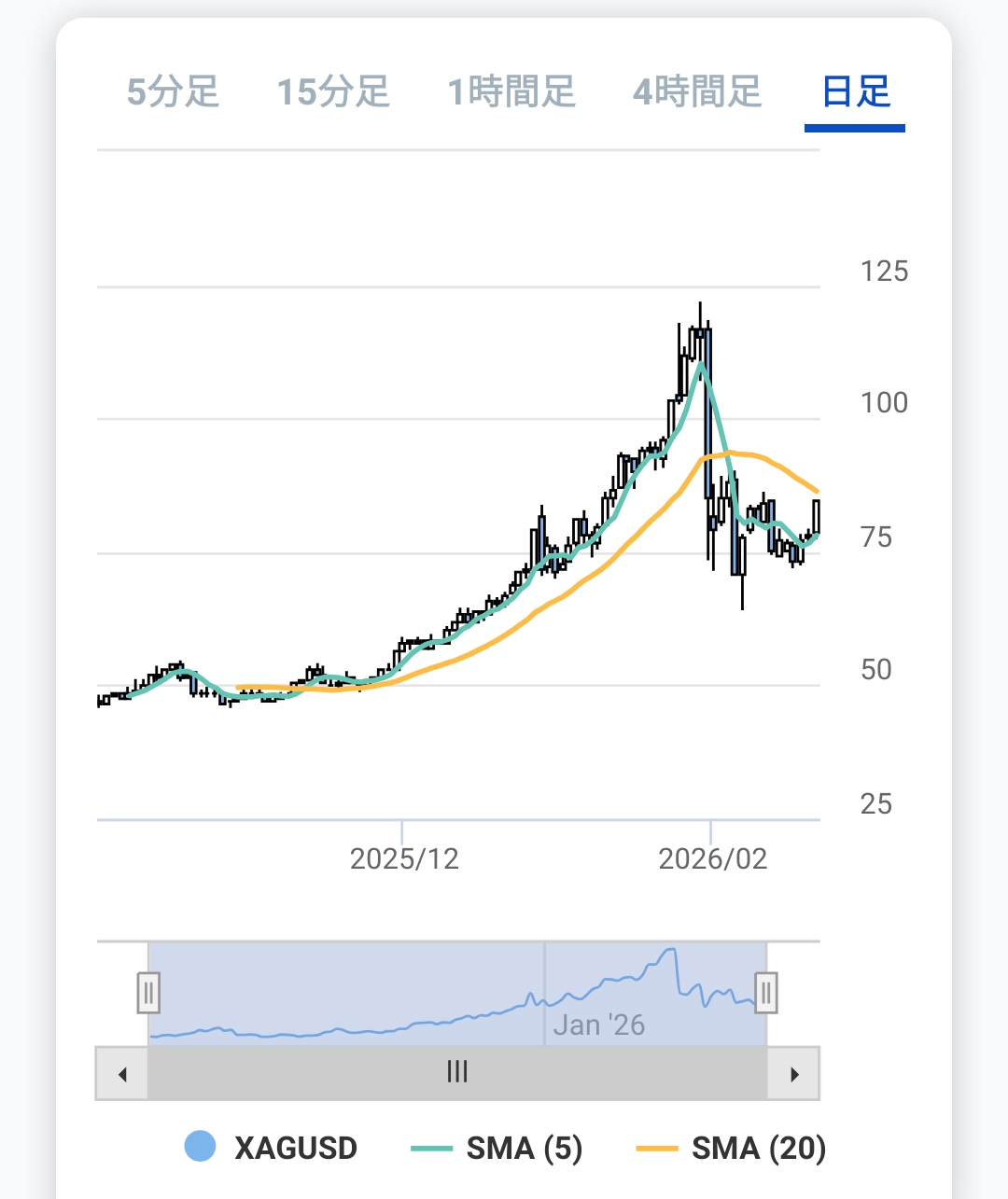1008x1199 pixels.
Task: Click the scroll-left arrow on the navigator
Action: [122, 1074]
